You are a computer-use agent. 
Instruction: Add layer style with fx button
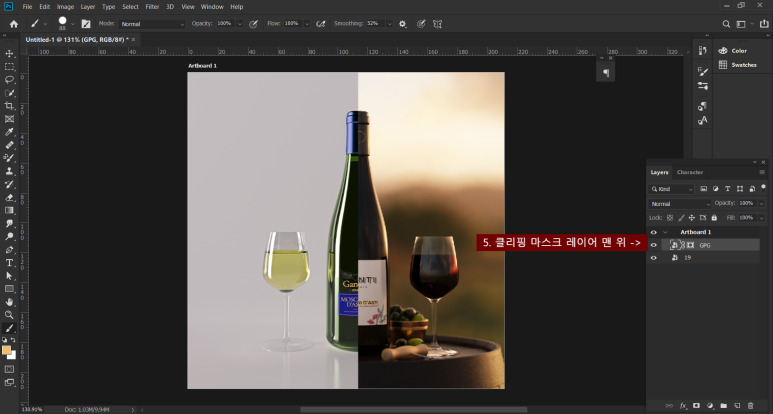coord(683,406)
